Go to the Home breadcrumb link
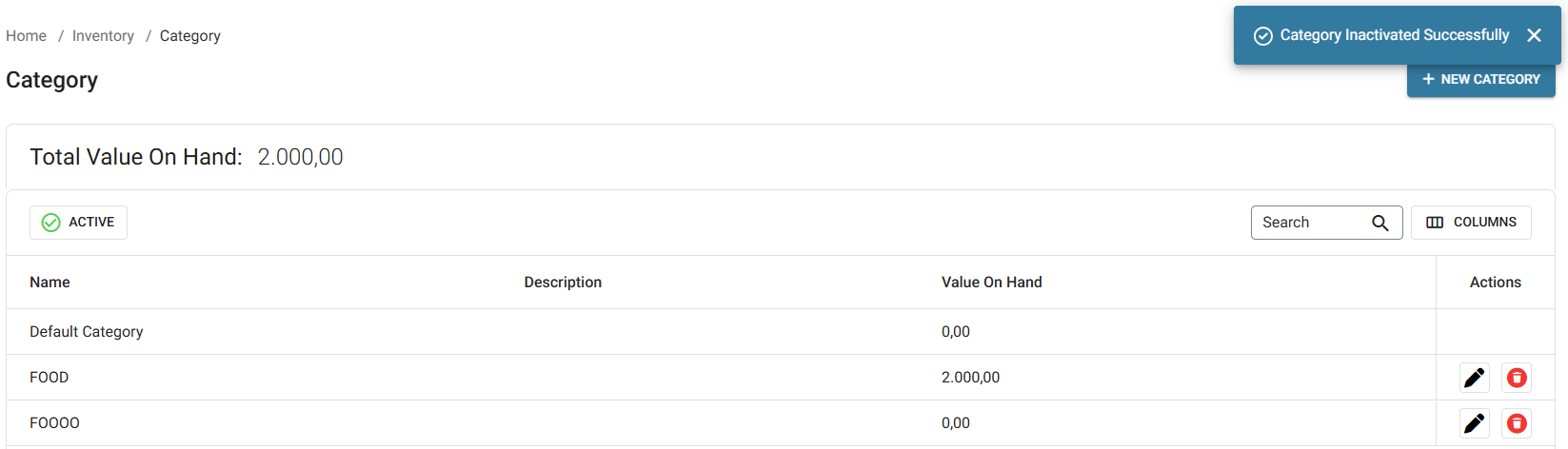1568x449 pixels. [x=26, y=36]
